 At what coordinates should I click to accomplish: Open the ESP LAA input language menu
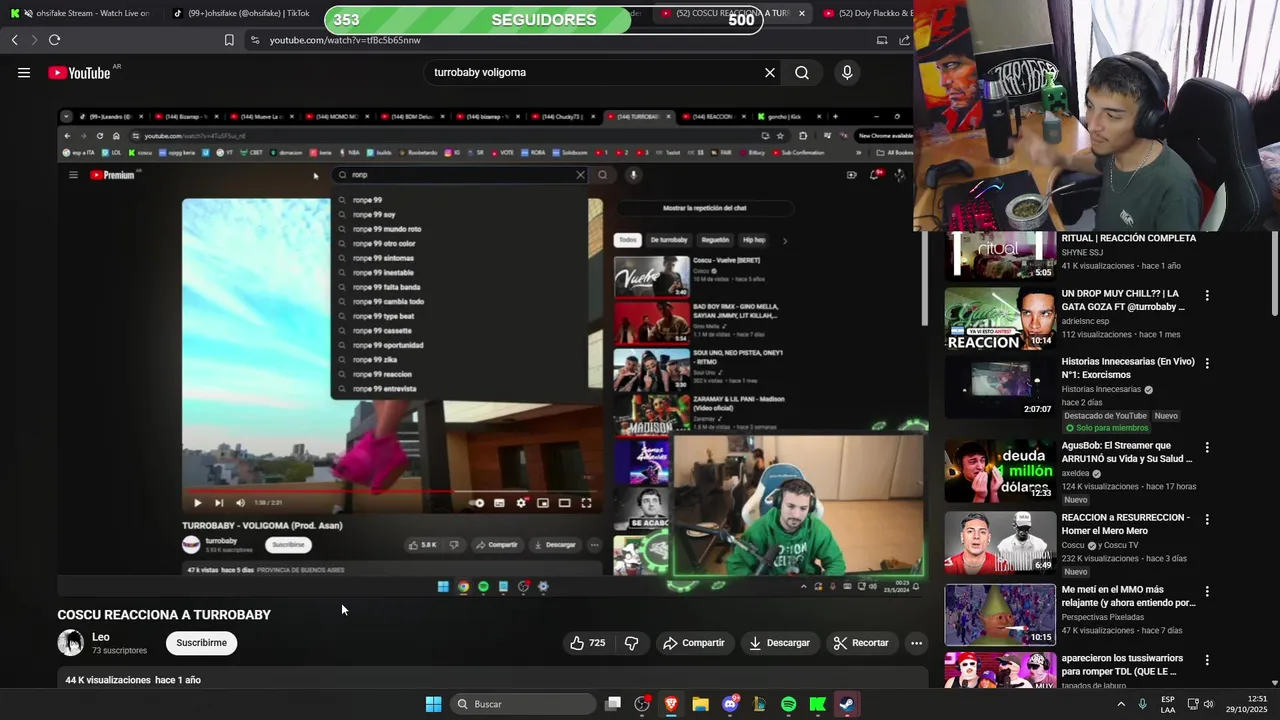coord(1168,704)
